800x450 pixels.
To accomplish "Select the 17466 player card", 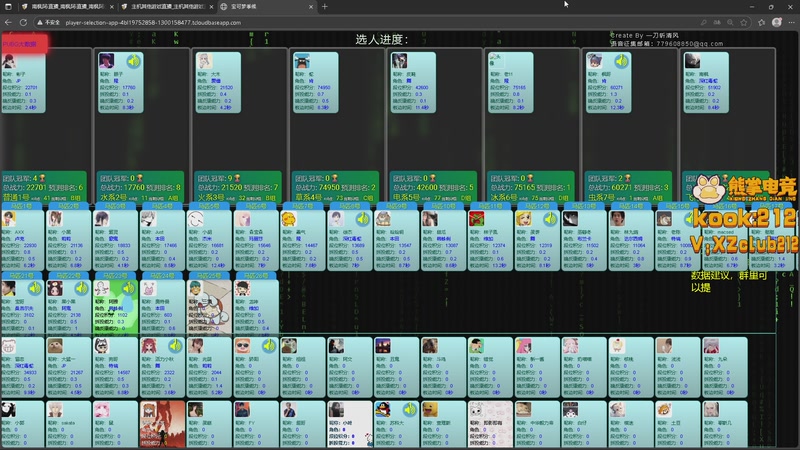I will pyautogui.click(x=163, y=240).
